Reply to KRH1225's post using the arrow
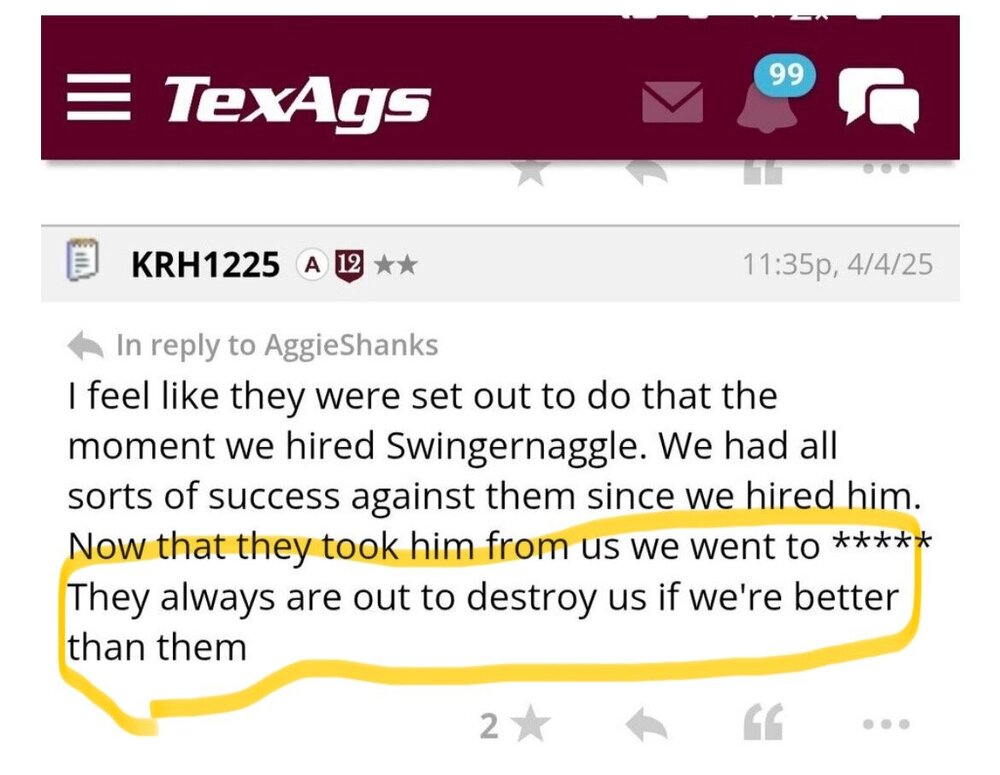The height and width of the screenshot is (775, 1000). click(x=646, y=724)
